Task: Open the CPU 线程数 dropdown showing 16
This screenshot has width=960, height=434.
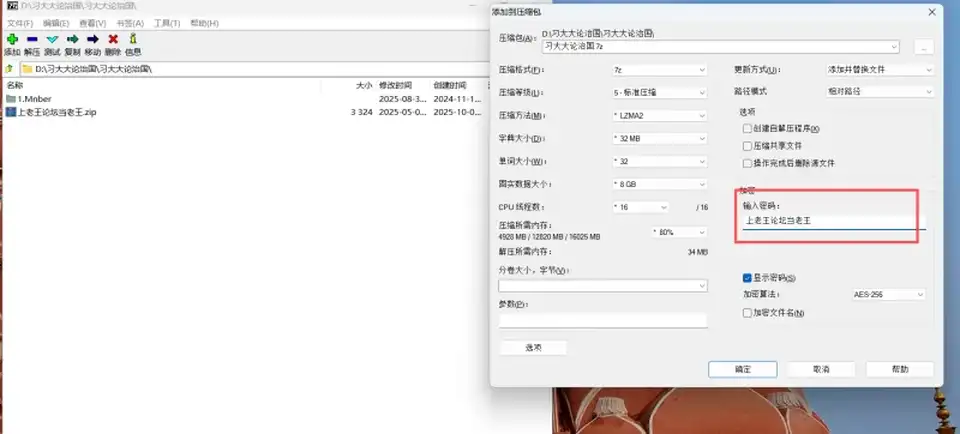Action: (640, 208)
